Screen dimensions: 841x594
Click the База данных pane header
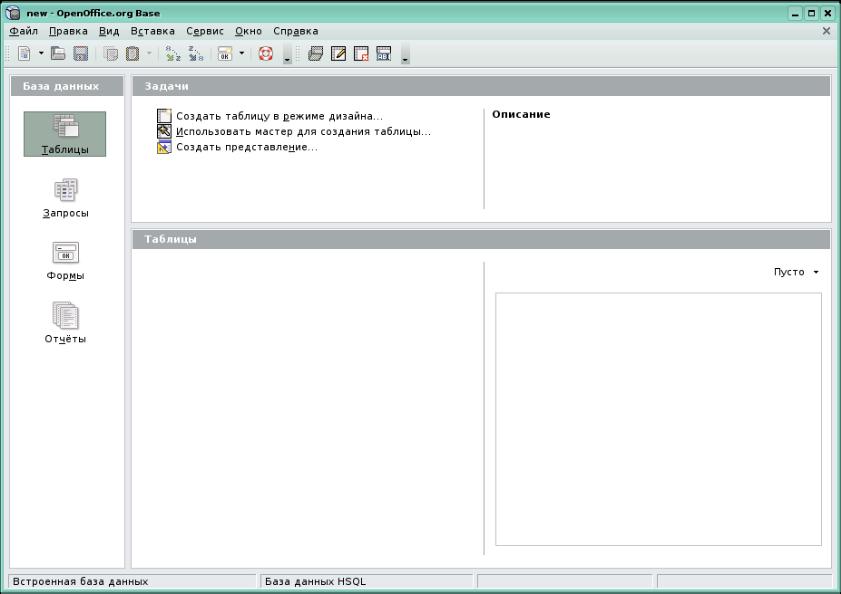[67, 86]
